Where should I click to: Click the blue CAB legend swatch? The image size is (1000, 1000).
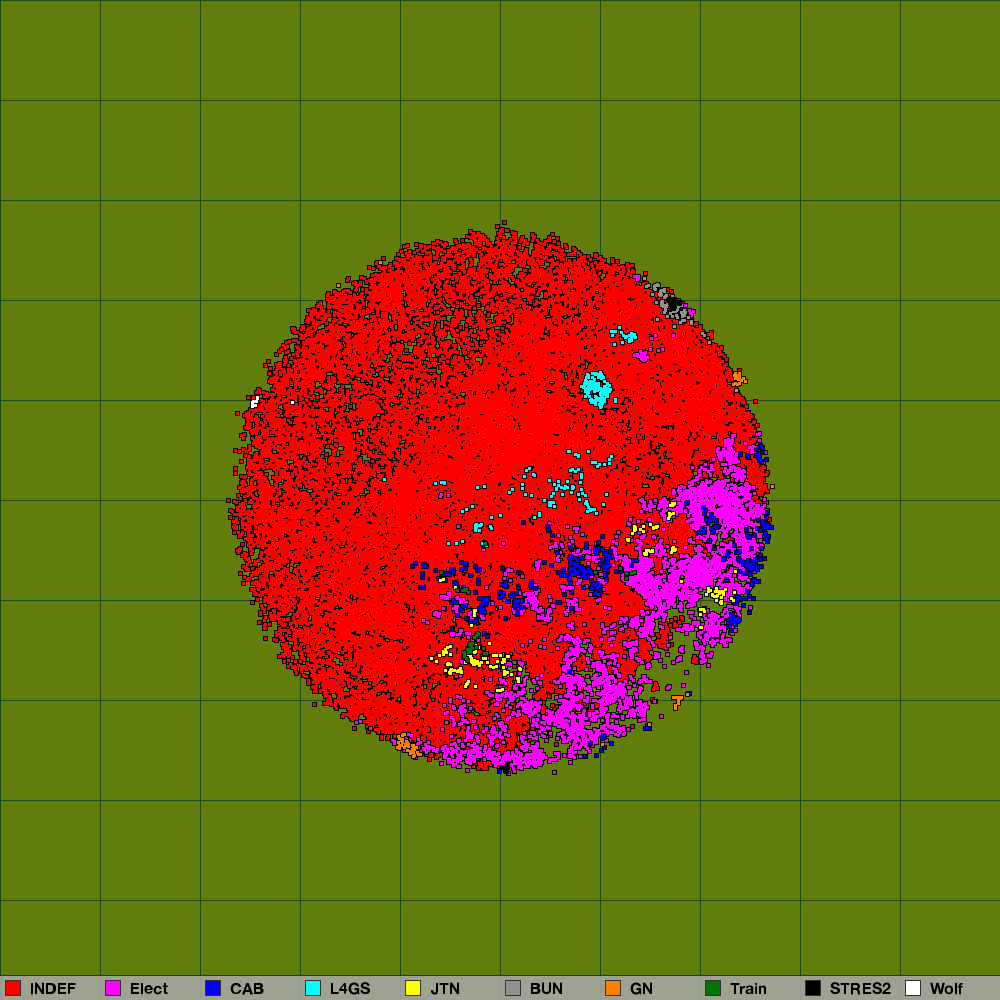213,988
